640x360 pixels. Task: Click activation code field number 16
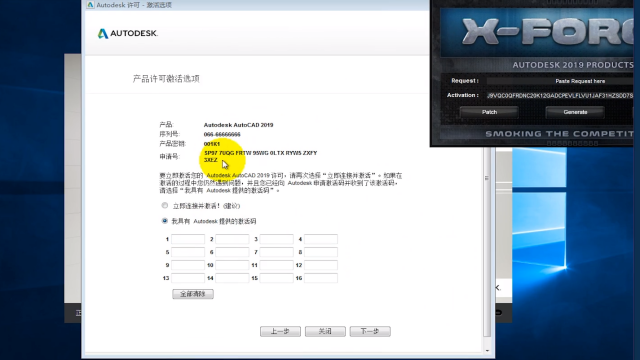(321, 278)
